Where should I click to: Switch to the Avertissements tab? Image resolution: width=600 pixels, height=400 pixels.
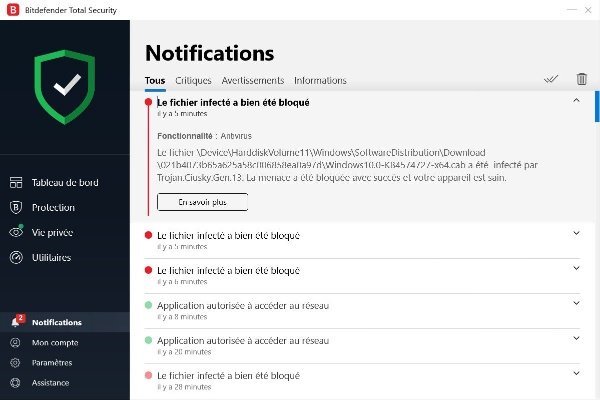(x=253, y=81)
